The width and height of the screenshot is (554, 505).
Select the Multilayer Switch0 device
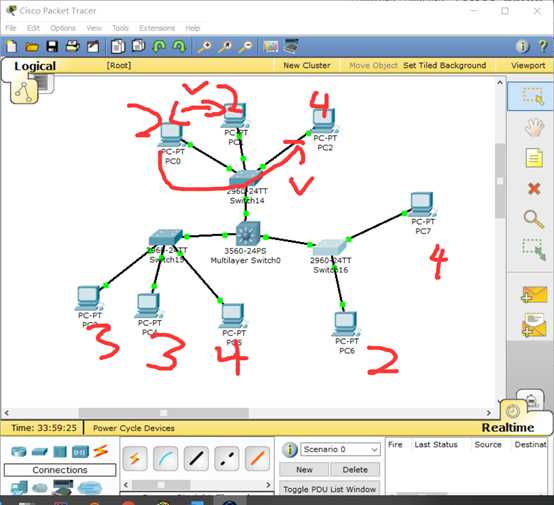(x=248, y=234)
